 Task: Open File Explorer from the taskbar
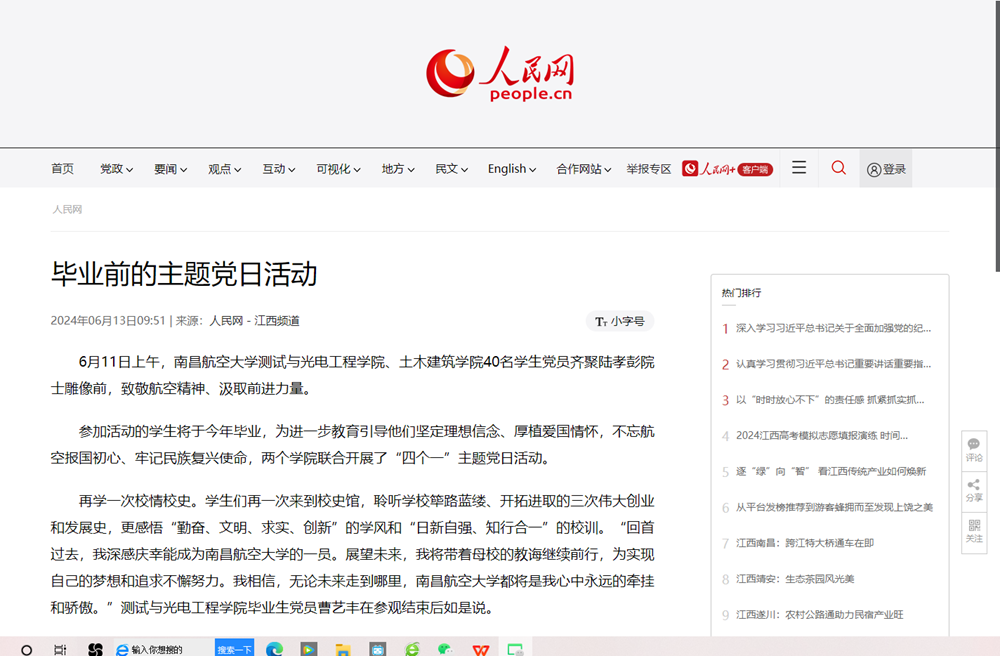click(x=343, y=649)
